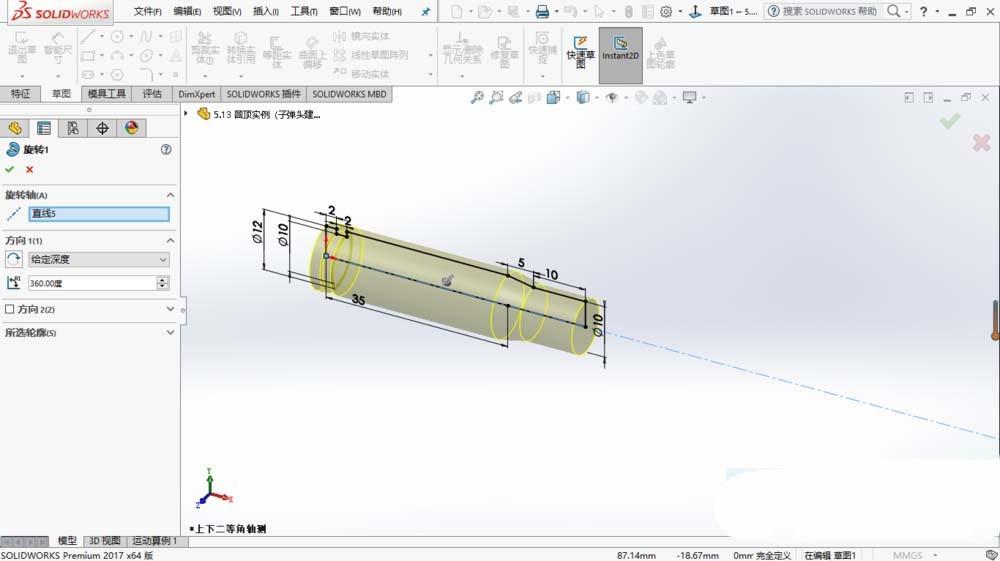Expand the 5.13 圆顶实例 flyout tree arrow

(x=186, y=113)
